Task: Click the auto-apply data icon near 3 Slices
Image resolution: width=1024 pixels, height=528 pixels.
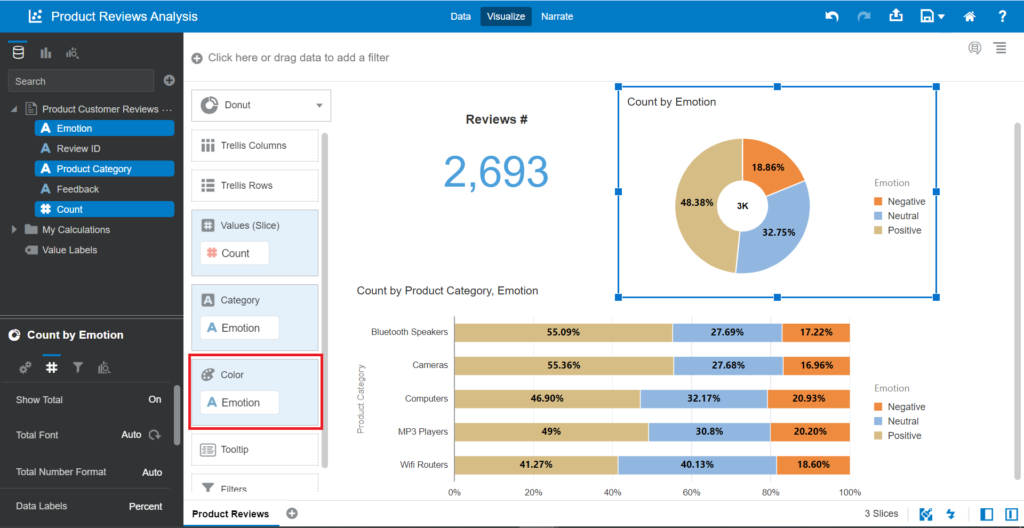Action: [925, 514]
